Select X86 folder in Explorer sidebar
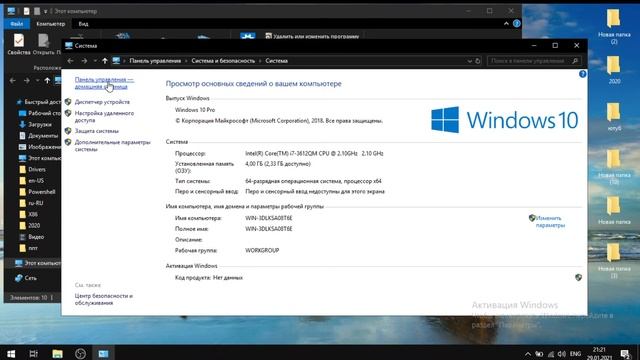The width and height of the screenshot is (640, 360). (29, 214)
